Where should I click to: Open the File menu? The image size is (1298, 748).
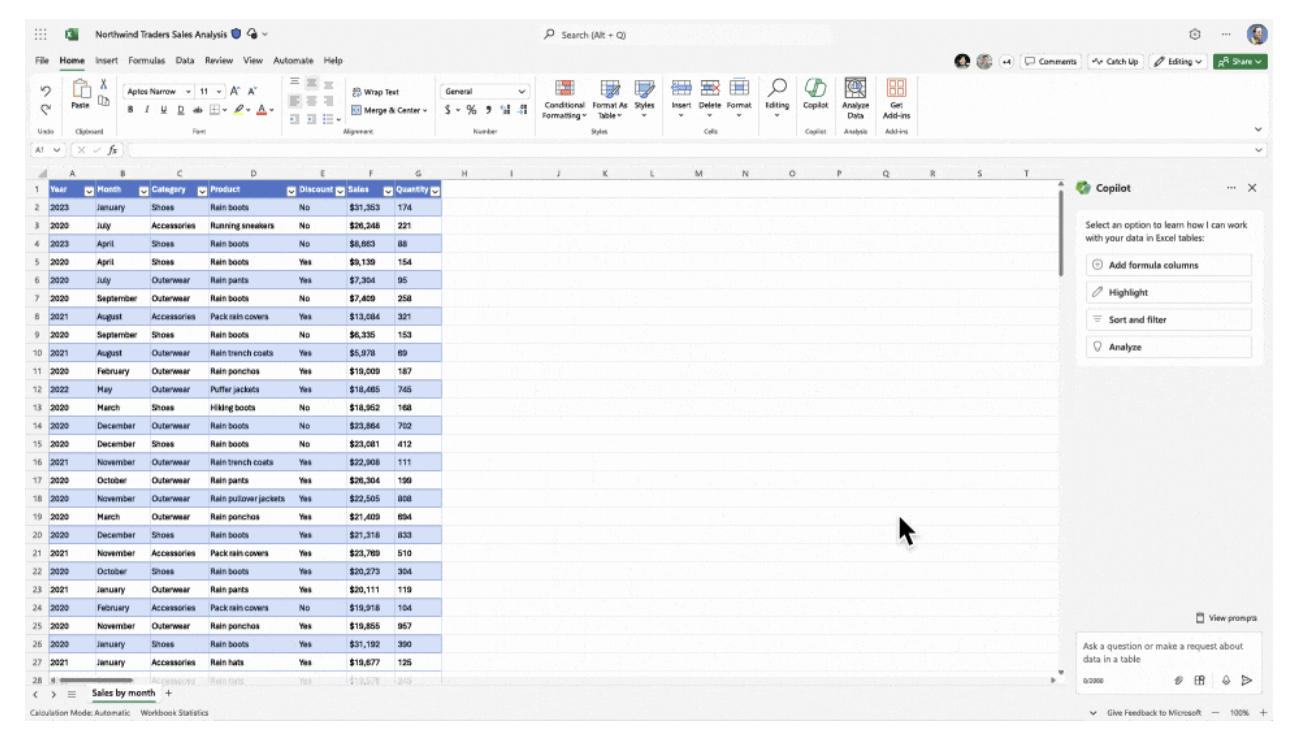coord(42,61)
